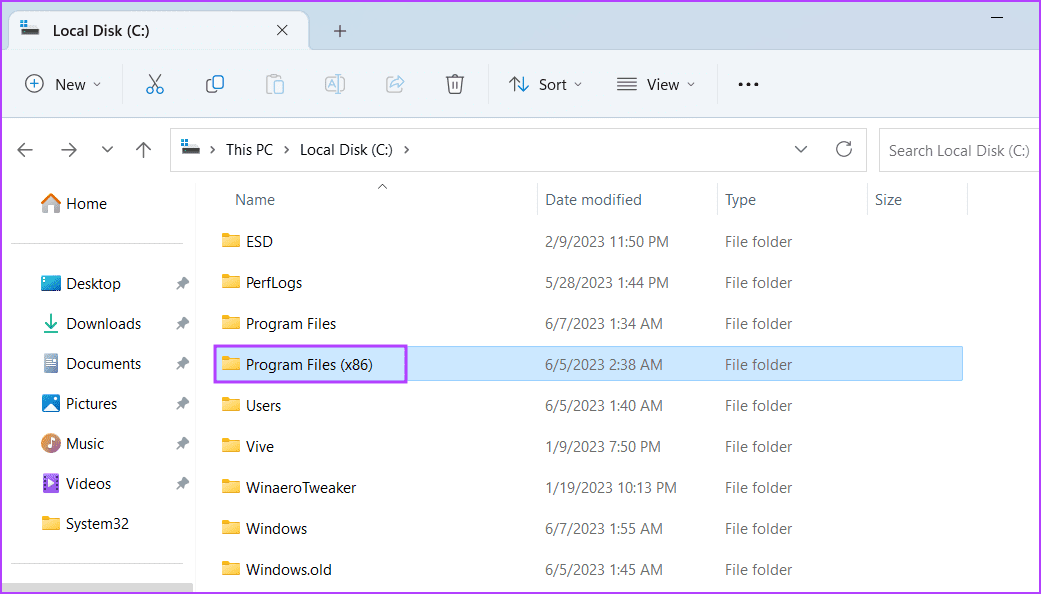The image size is (1041, 594).
Task: Open Pictures in the navigation pane
Action: point(79,404)
